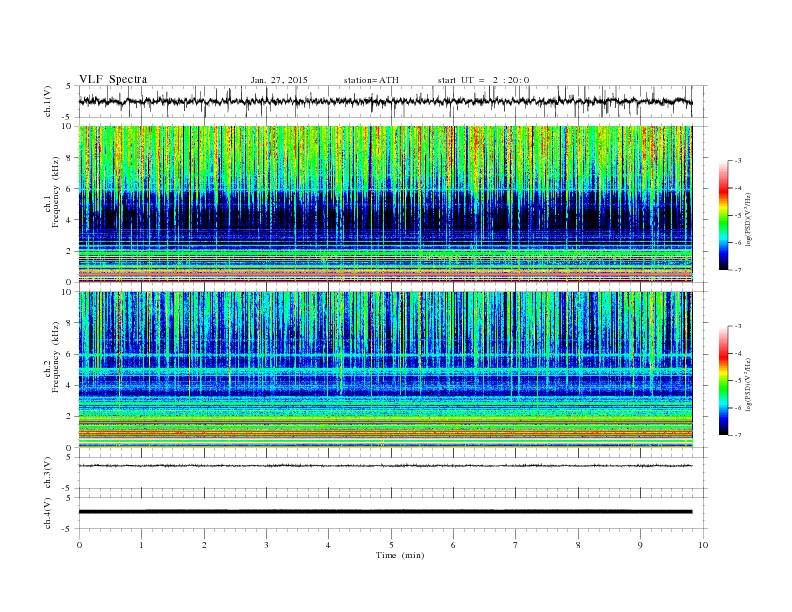792x612 pixels.
Task: Click the "station=ATH" header label
Action: coord(371,80)
